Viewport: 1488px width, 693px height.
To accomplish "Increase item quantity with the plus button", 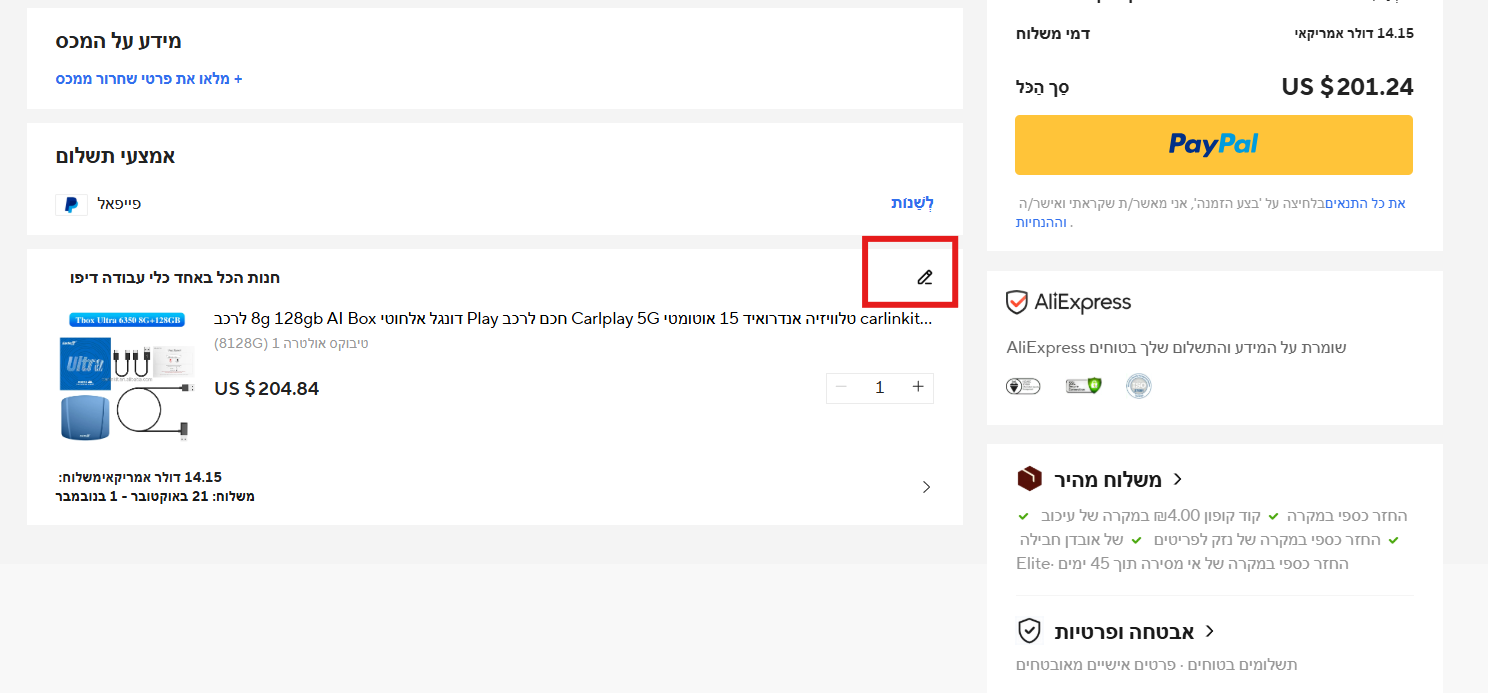I will tap(918, 387).
